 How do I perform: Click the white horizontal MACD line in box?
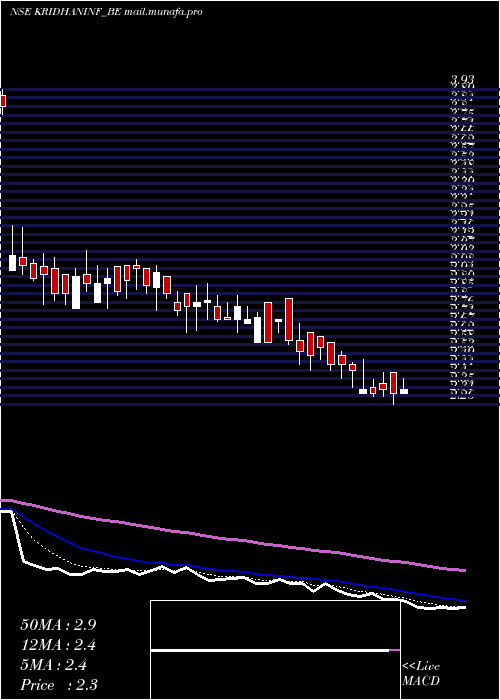coord(270,651)
